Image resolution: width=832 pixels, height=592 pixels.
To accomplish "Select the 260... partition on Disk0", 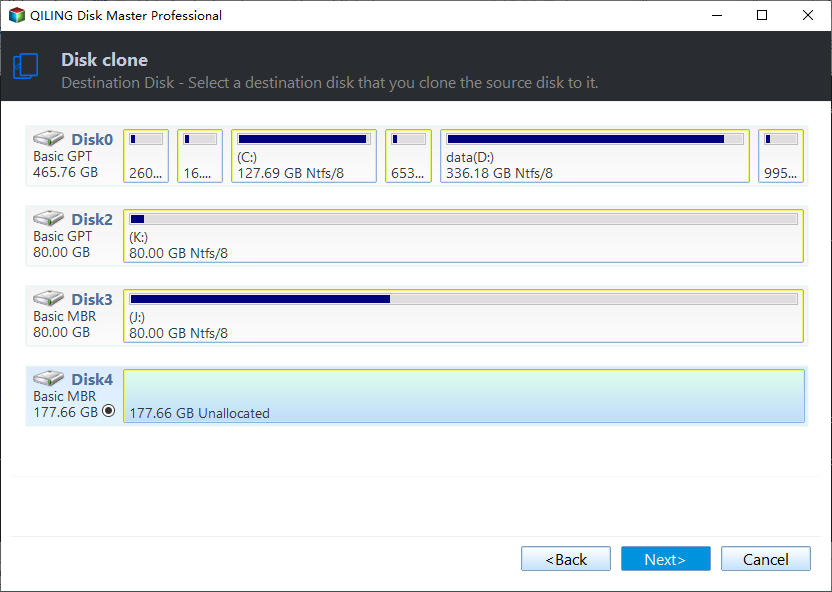I will point(146,156).
